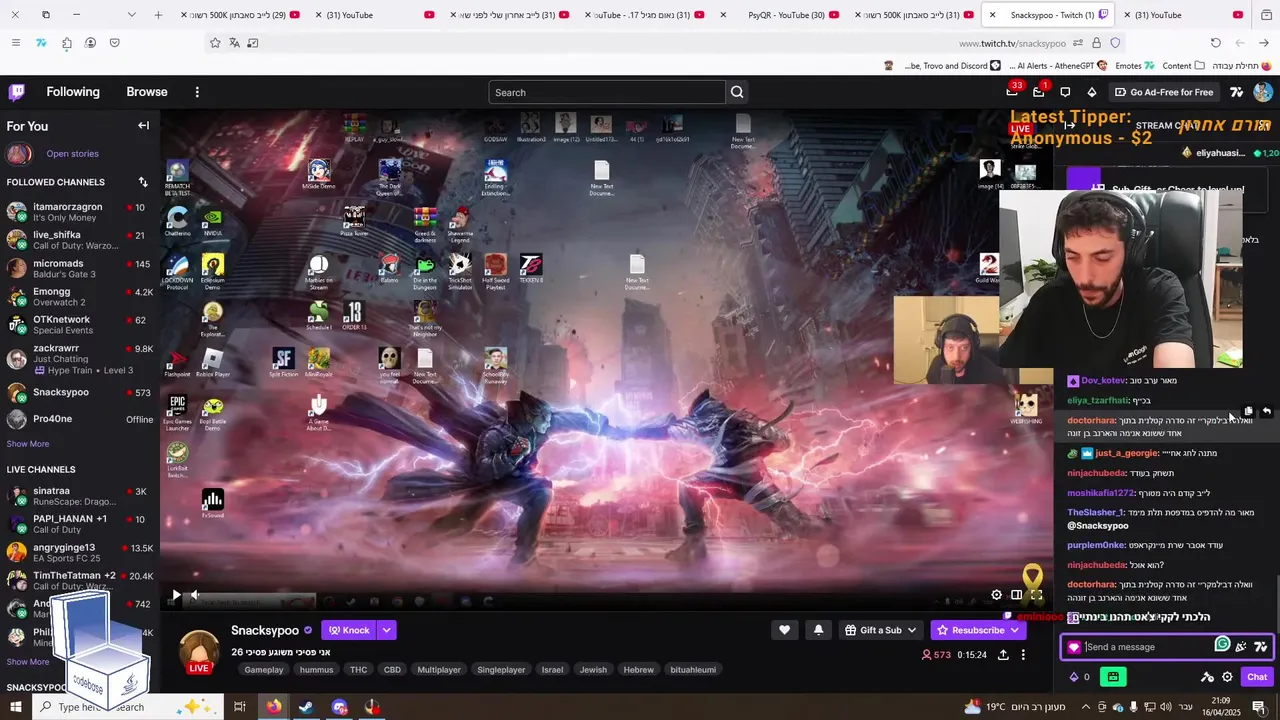Collapse the For You sidebar
The image size is (1280, 720).
(x=143, y=126)
